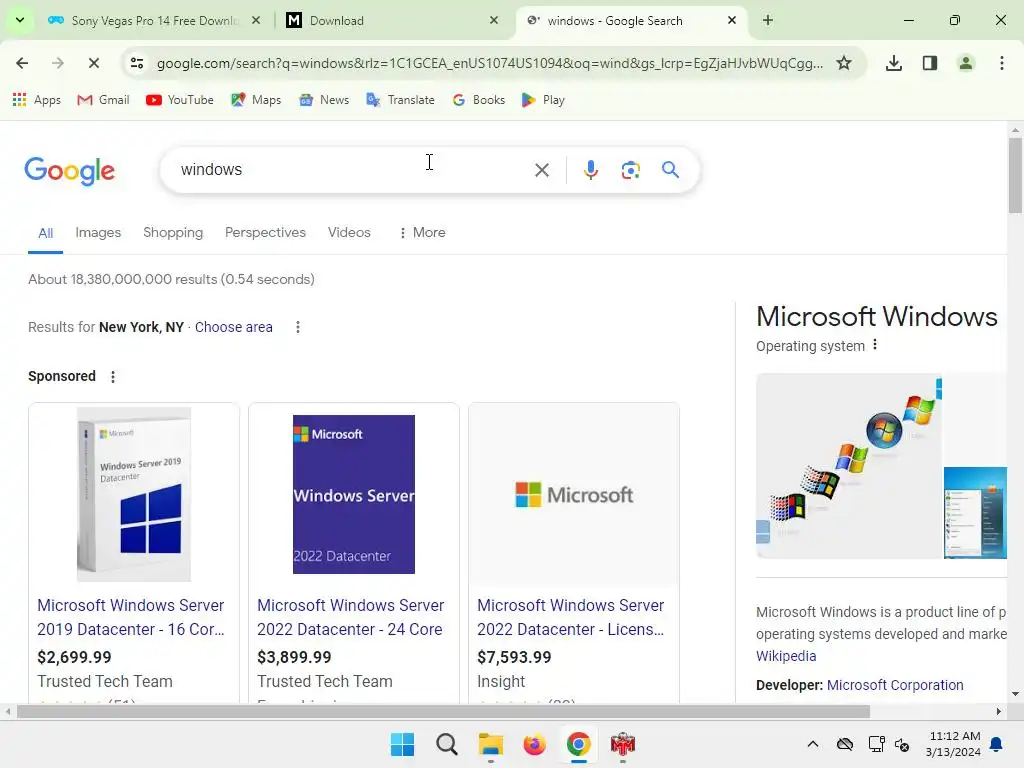
Task: Open taskbar clock showing 11:12 AM
Action: tap(953, 744)
